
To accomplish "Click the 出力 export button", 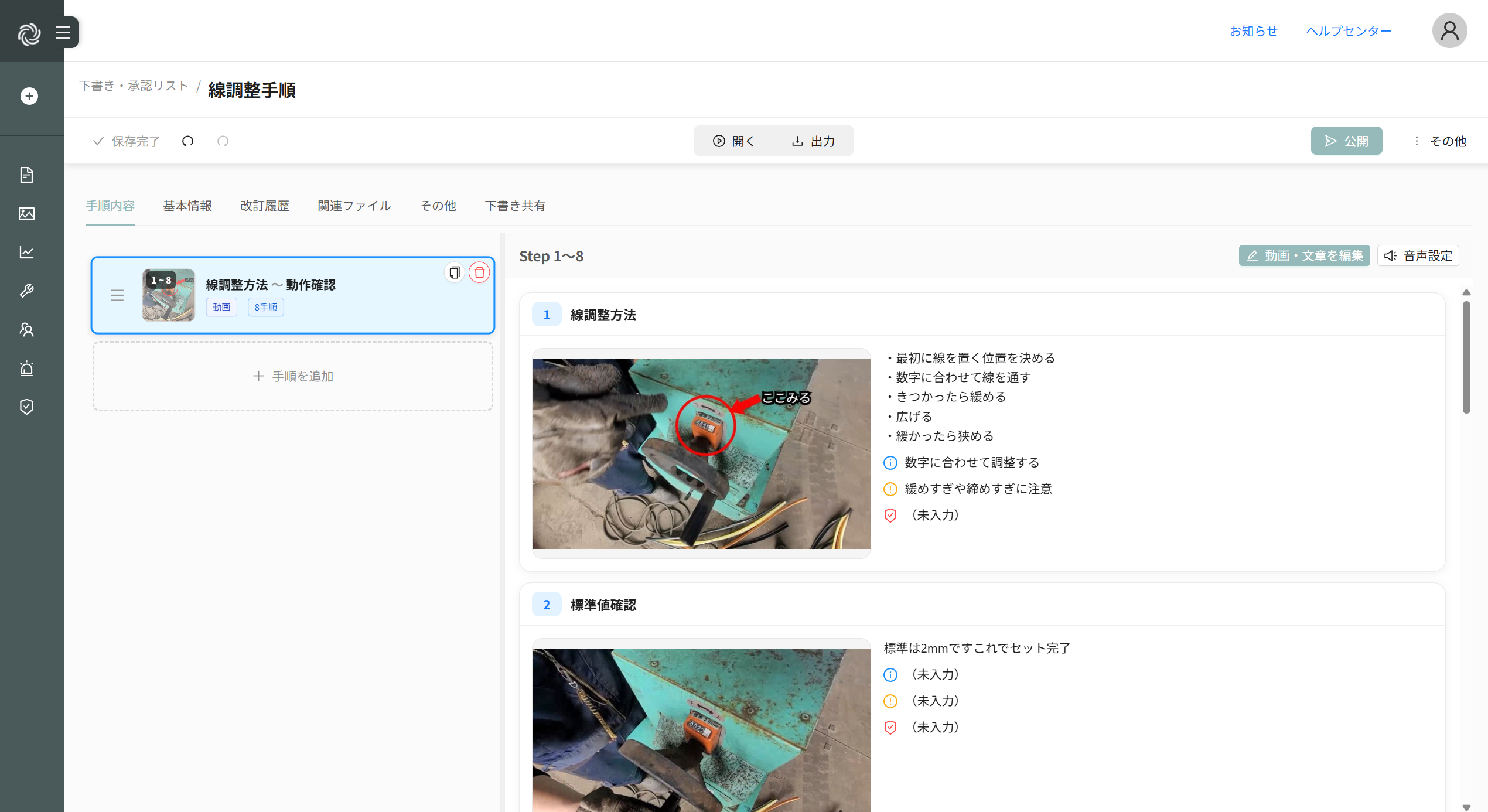I will (813, 141).
